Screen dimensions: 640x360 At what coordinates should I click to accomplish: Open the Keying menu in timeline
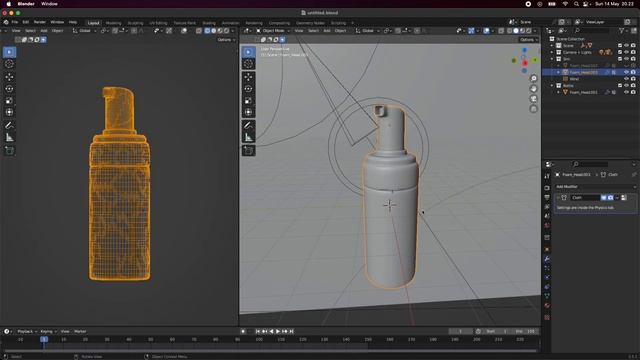tap(48, 331)
